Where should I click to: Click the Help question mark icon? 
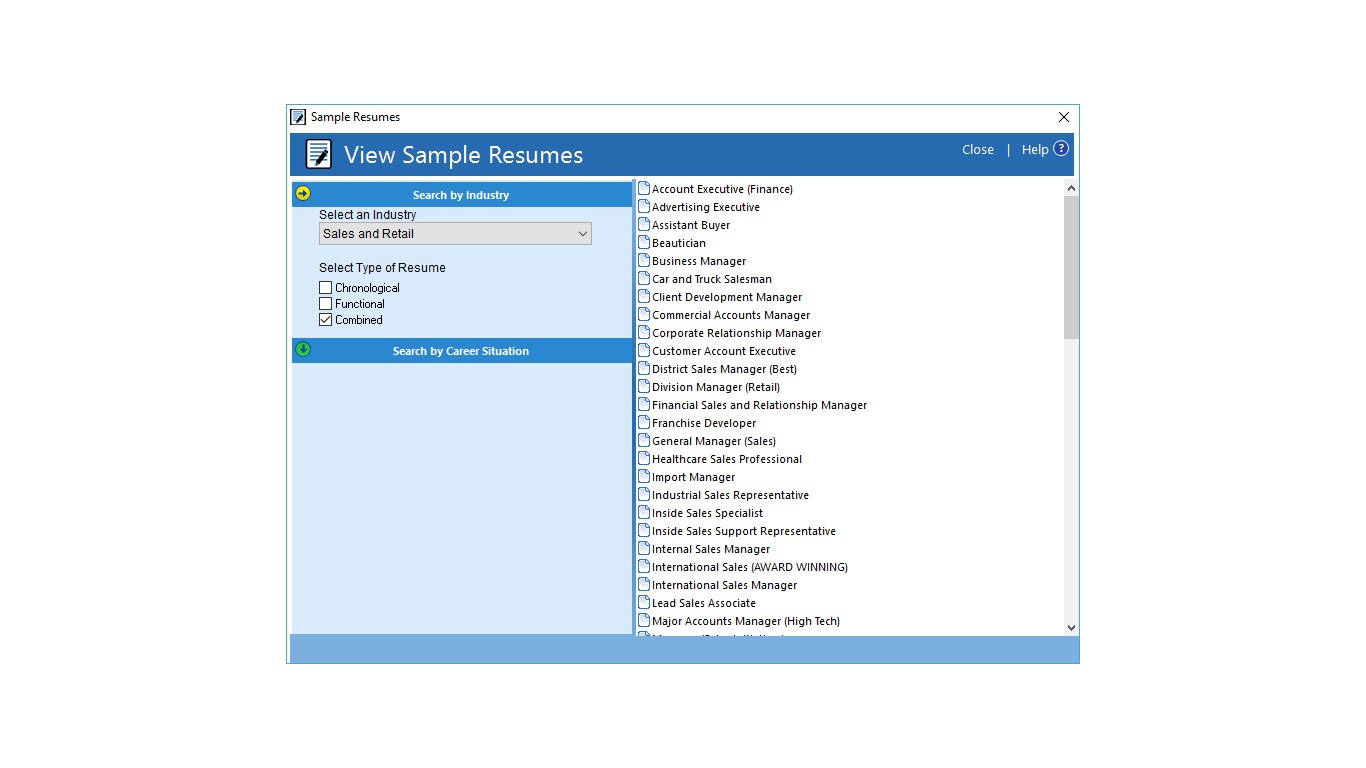[x=1061, y=149]
